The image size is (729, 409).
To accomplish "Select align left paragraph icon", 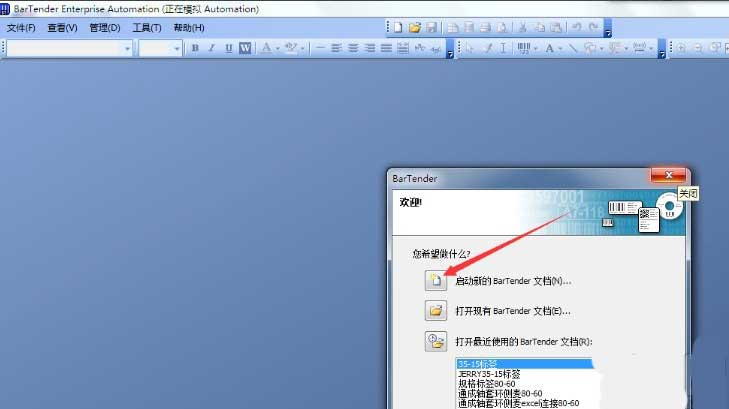I will (x=336, y=48).
